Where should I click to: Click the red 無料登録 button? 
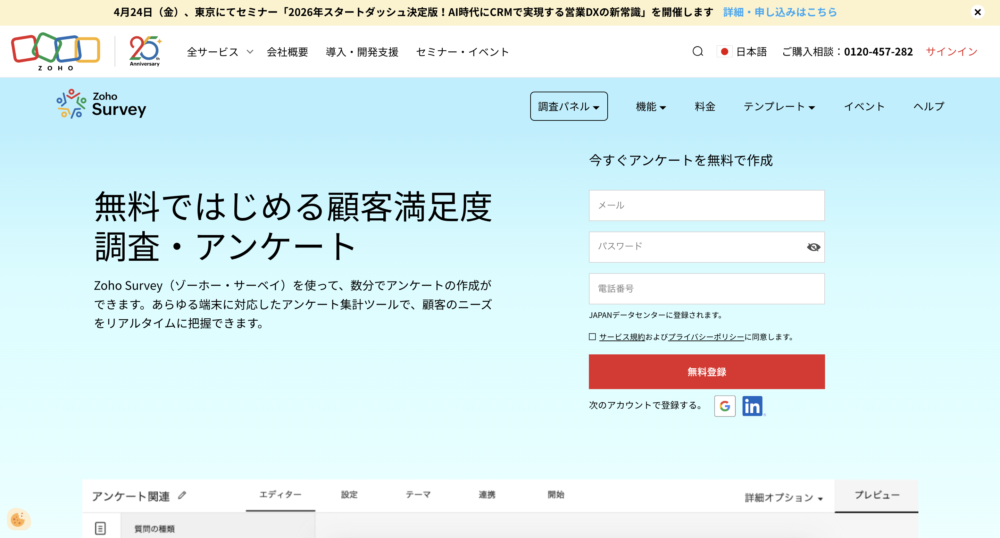(707, 372)
